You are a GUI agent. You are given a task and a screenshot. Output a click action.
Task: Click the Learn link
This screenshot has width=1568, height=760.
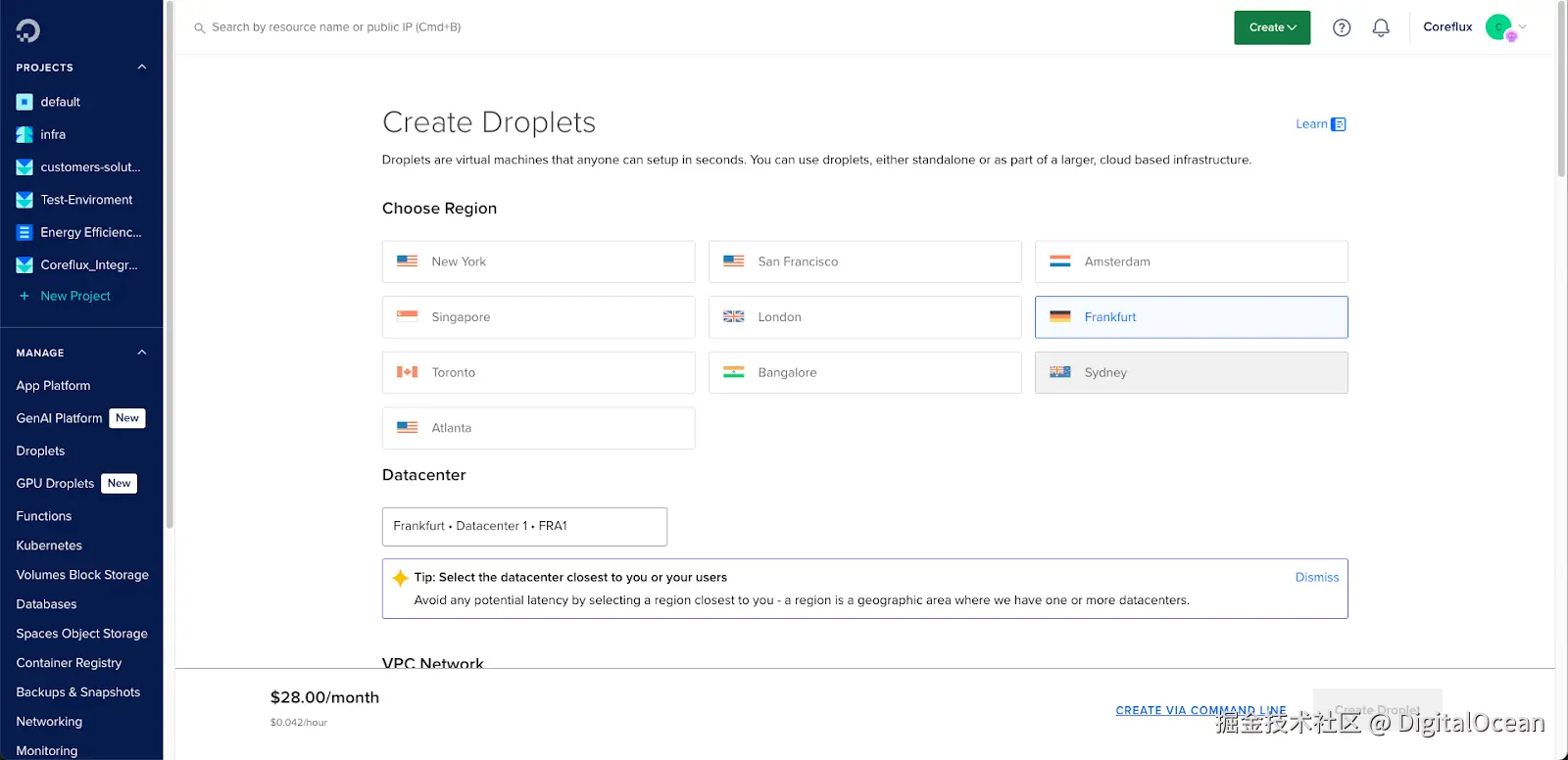pos(1311,124)
